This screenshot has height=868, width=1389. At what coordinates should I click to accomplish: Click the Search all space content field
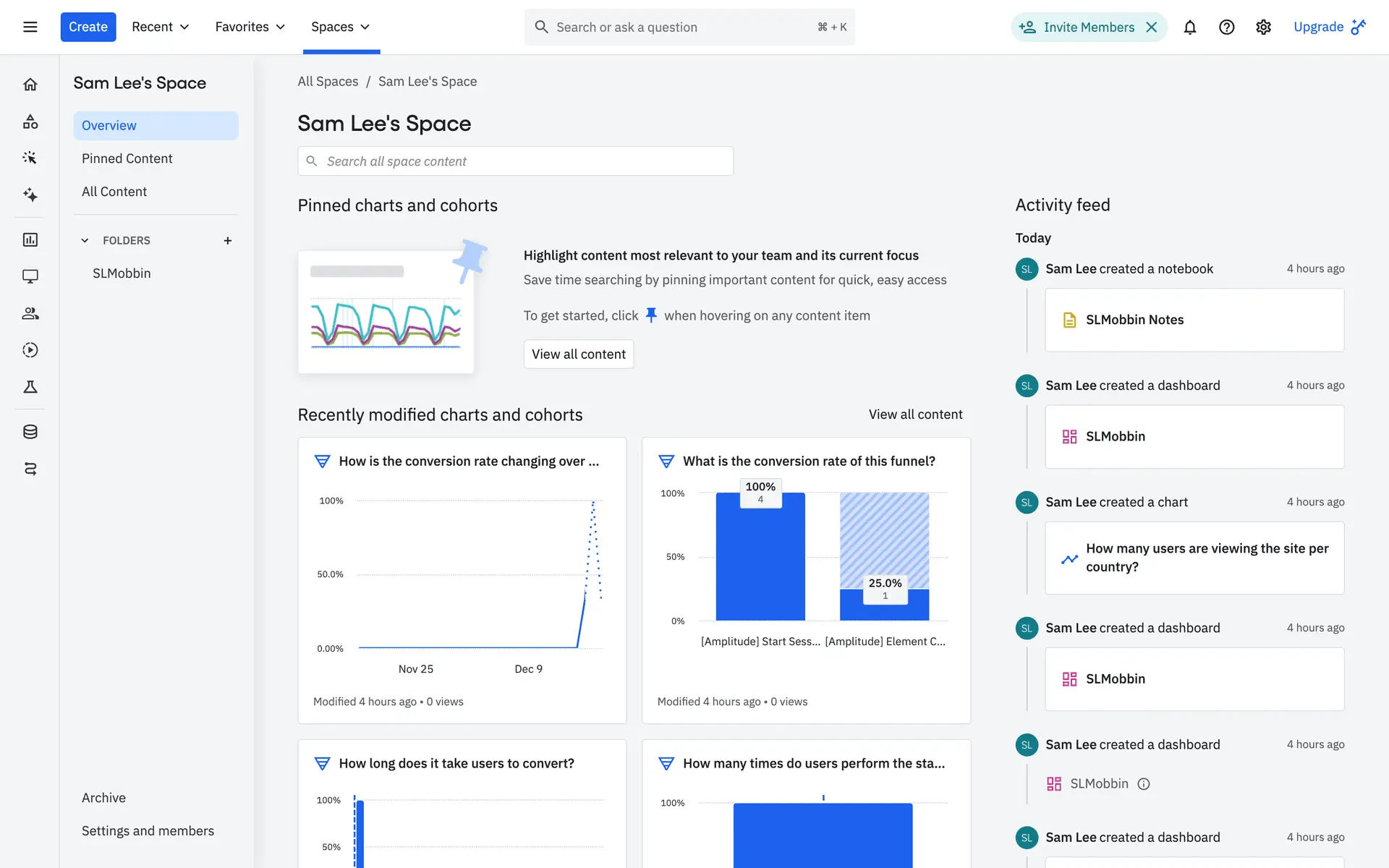pos(515,161)
